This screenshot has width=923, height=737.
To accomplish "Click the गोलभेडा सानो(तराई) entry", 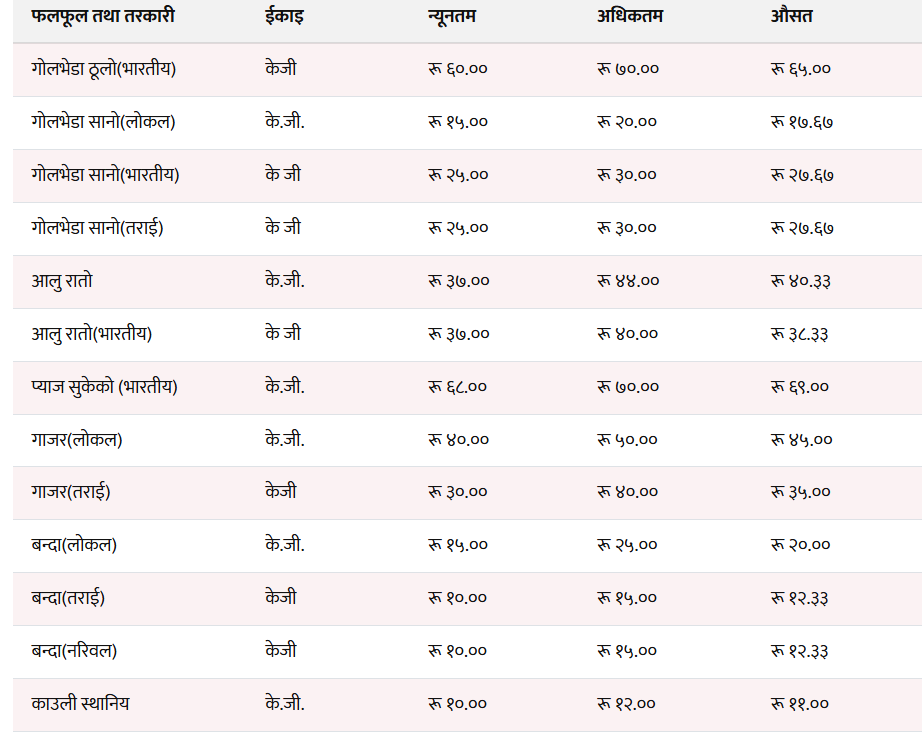I will (x=97, y=228).
